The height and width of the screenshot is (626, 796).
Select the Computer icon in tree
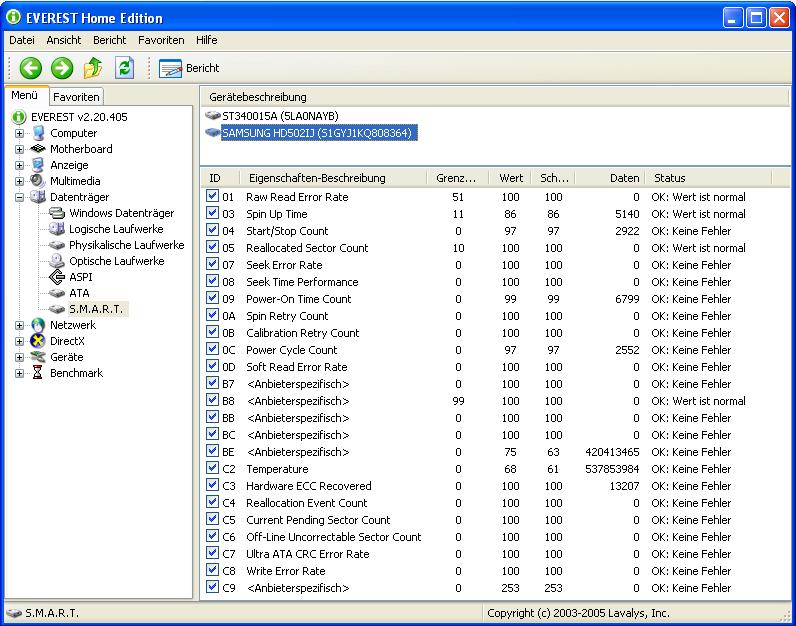tap(38, 133)
